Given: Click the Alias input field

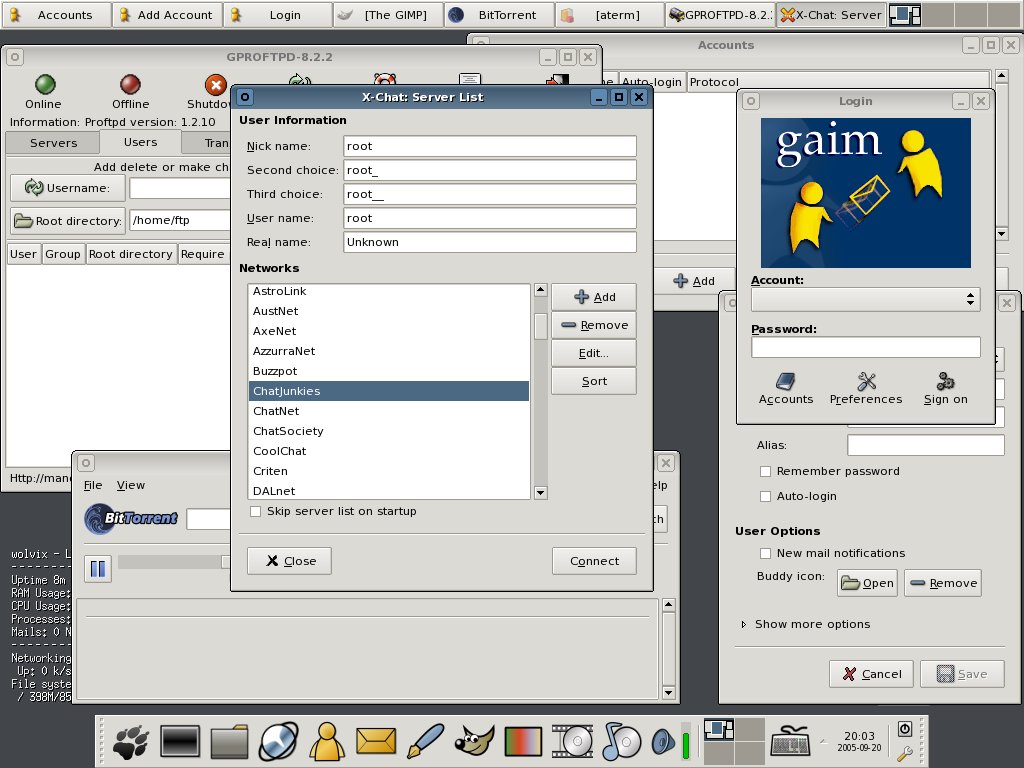Looking at the screenshot, I should (925, 445).
